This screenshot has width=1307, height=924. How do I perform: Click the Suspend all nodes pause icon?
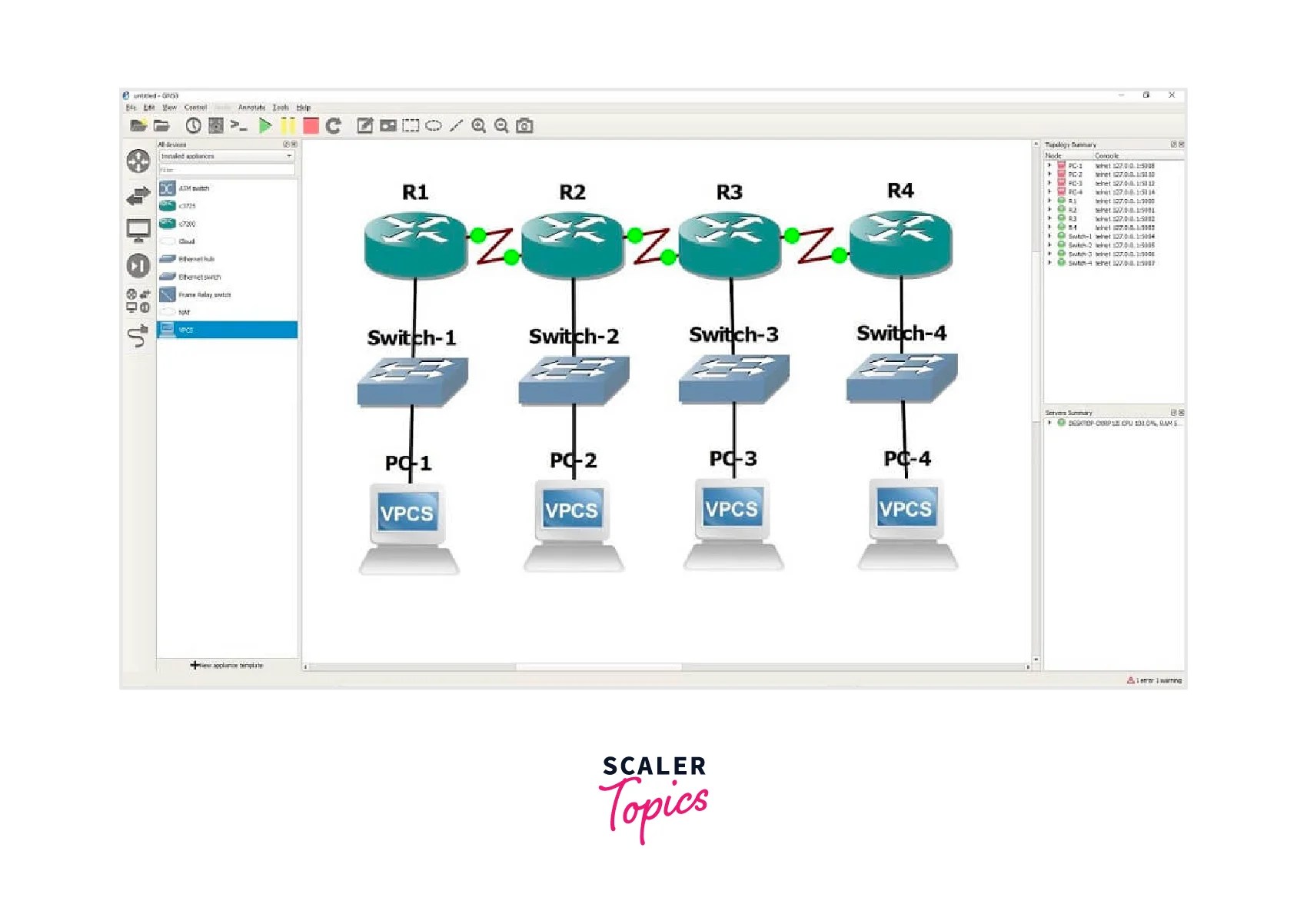[288, 125]
